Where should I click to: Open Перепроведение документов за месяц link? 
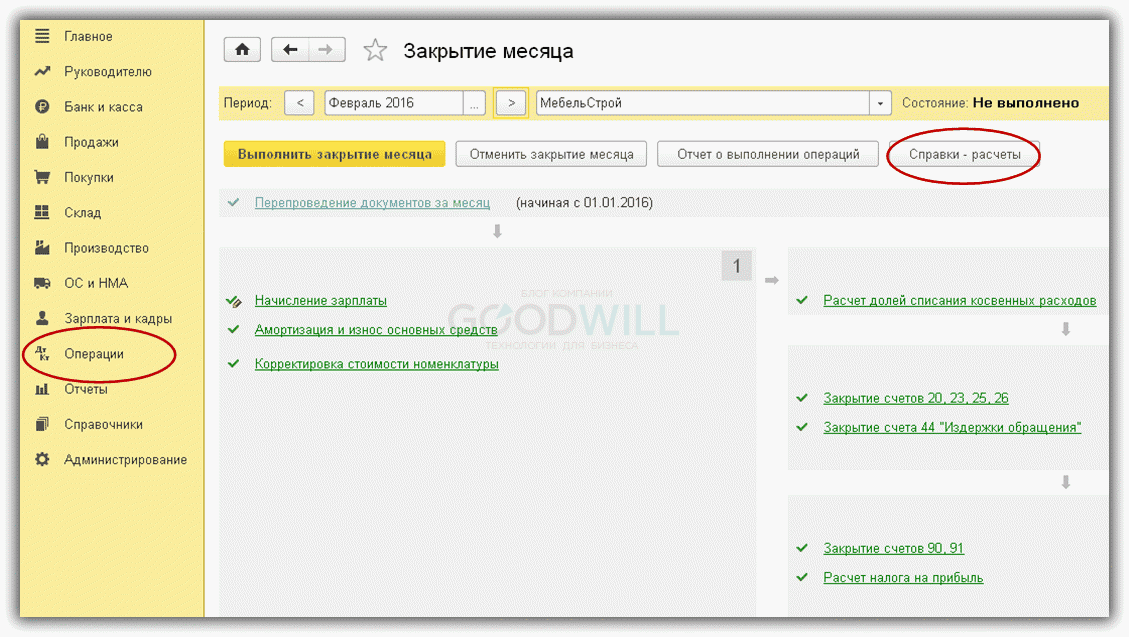(372, 203)
